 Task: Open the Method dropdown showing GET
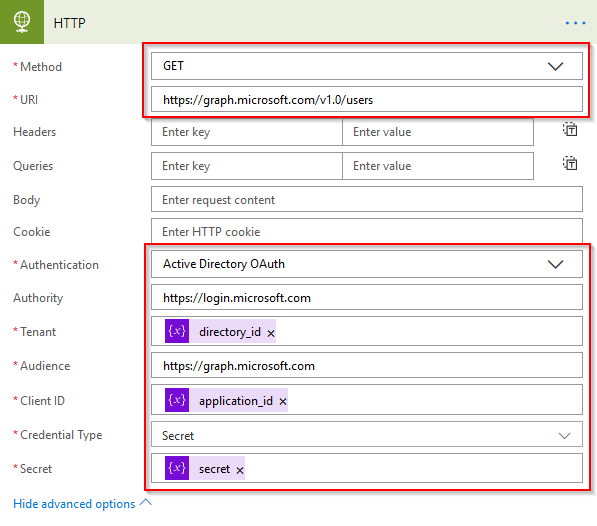point(367,66)
